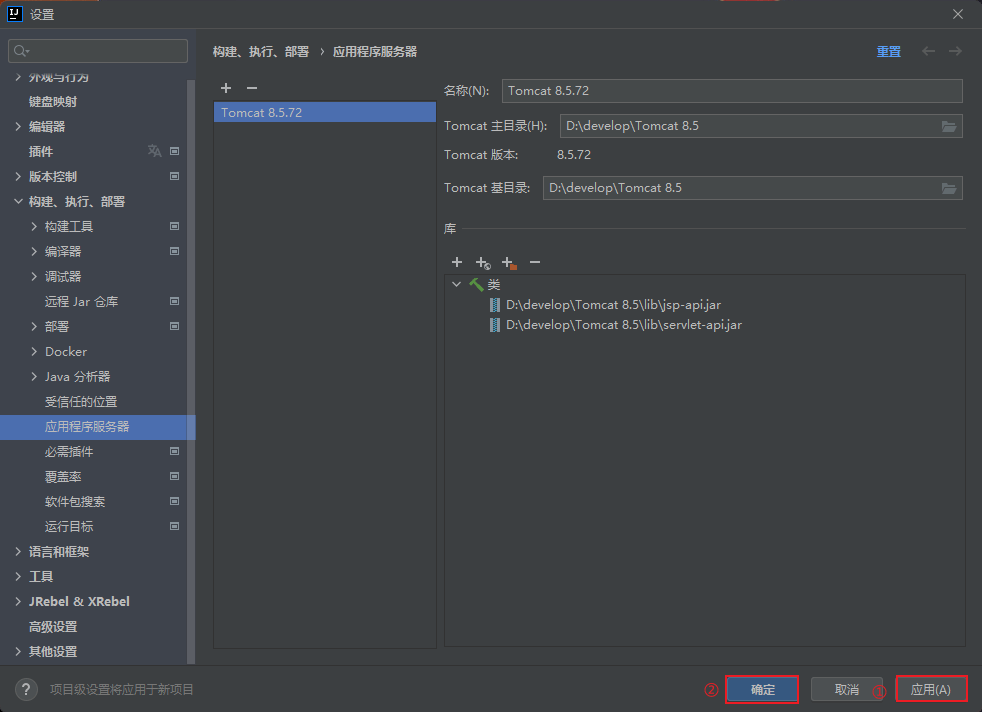
Task: Click project-level icon next to 软件包搜索
Action: tap(175, 502)
